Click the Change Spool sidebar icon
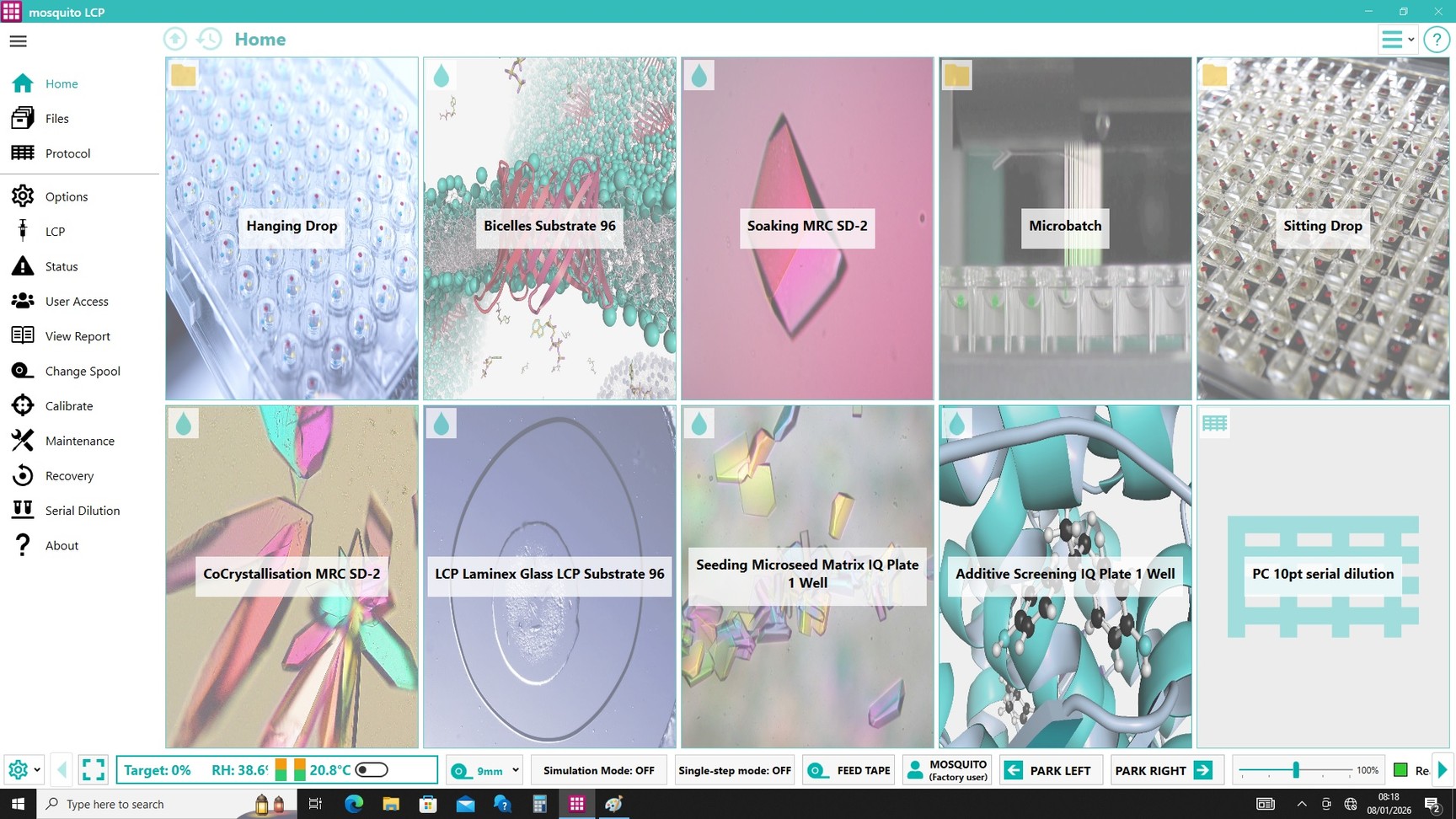The image size is (1456, 819). [23, 371]
